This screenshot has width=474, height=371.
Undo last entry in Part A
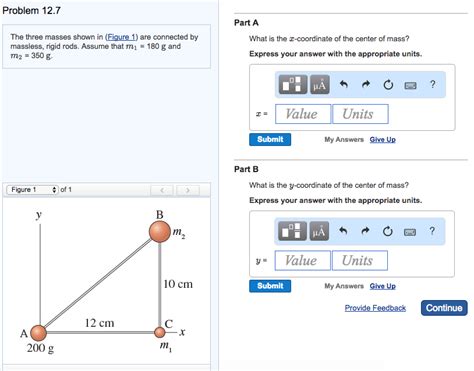click(344, 85)
